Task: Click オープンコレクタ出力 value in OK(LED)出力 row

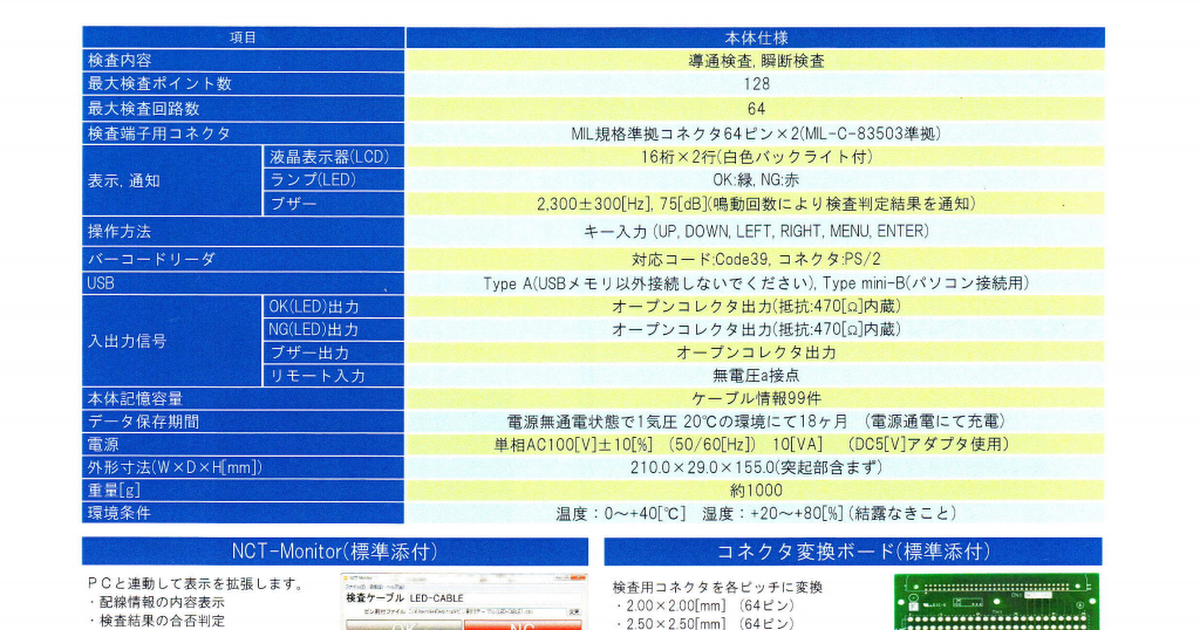Action: pos(756,306)
